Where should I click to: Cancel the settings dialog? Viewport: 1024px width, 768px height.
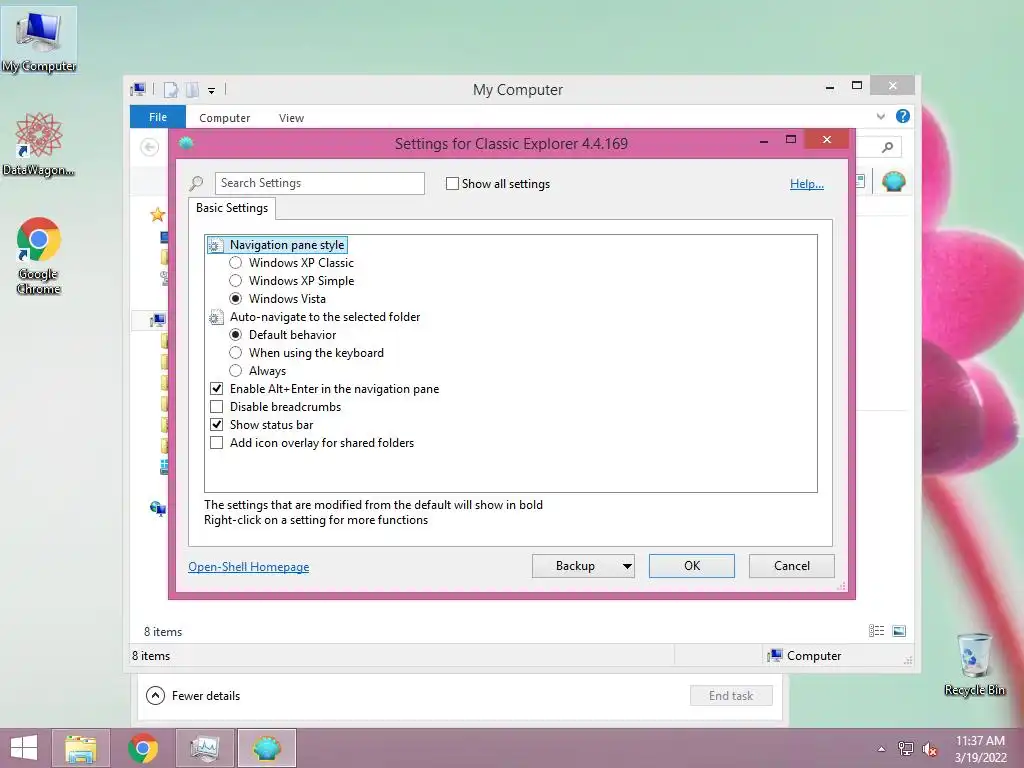792,566
